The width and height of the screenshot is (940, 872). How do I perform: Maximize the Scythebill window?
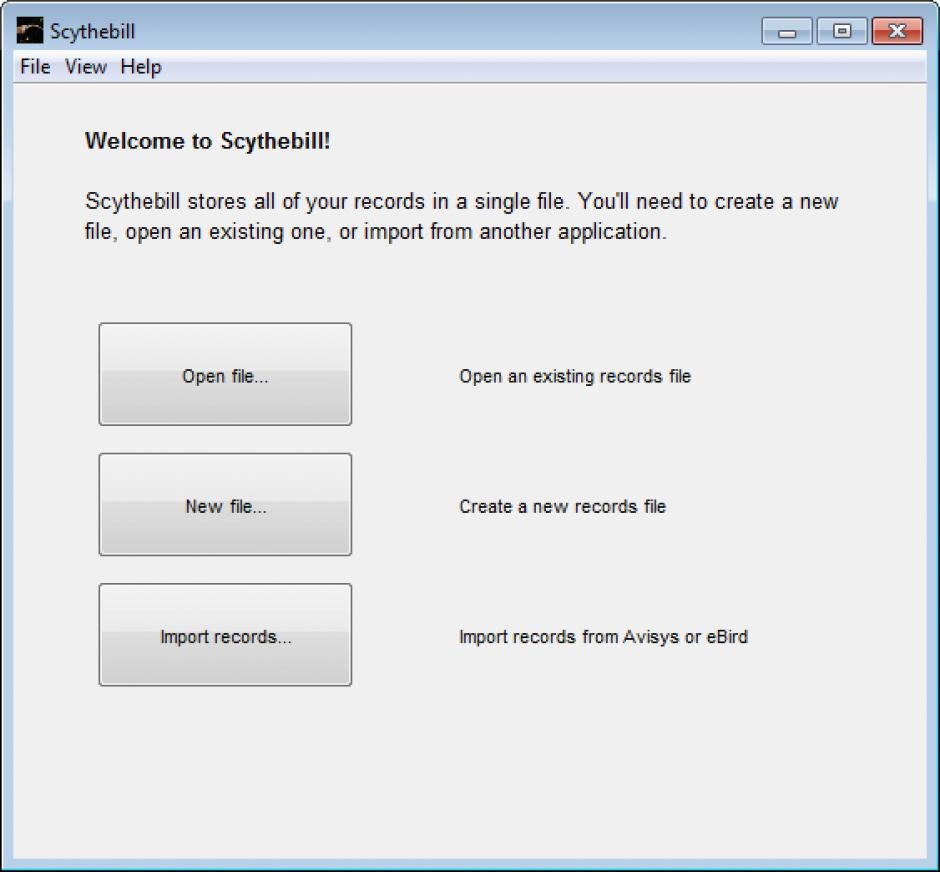point(842,31)
